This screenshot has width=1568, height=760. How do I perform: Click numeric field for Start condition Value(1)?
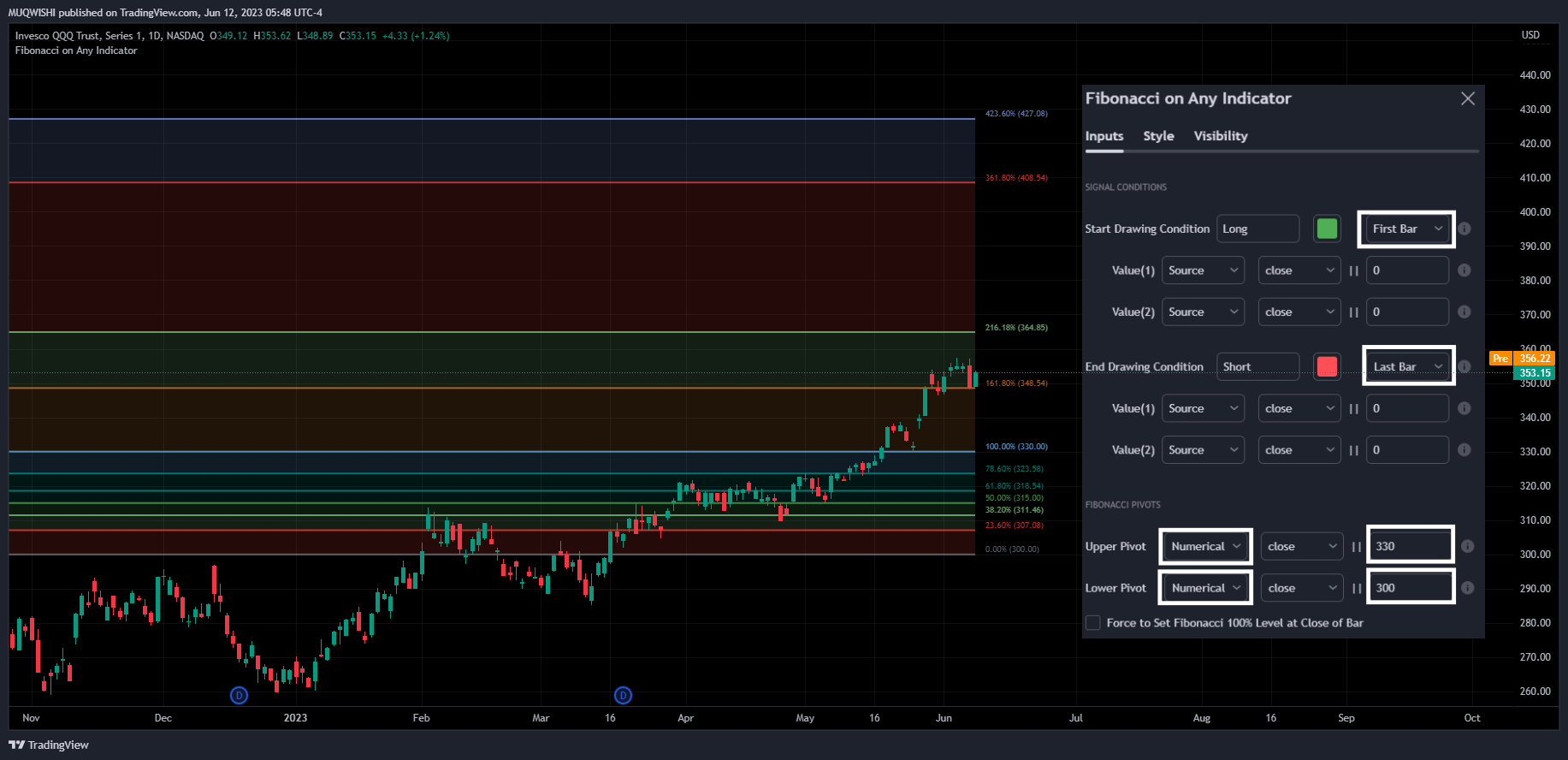pyautogui.click(x=1407, y=270)
